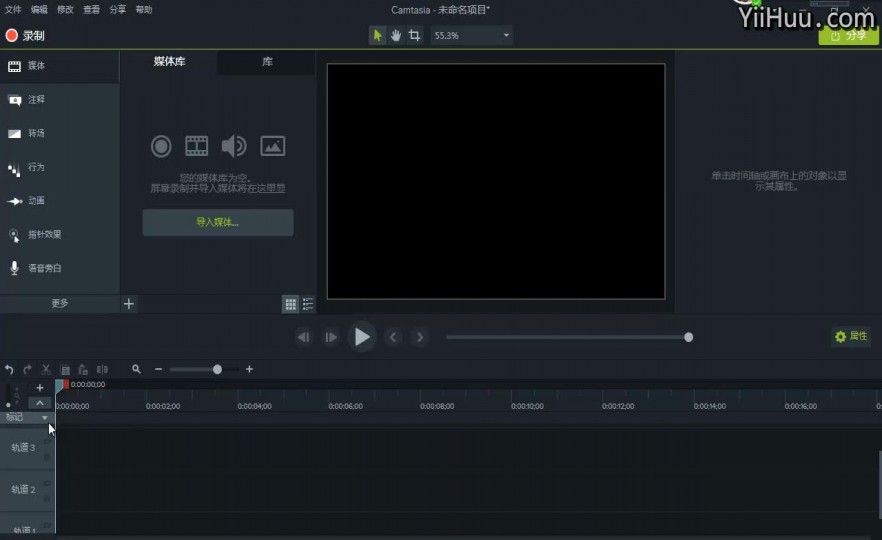882x540 pixels.
Task: Open the 帮助 menu
Action: [x=144, y=10]
